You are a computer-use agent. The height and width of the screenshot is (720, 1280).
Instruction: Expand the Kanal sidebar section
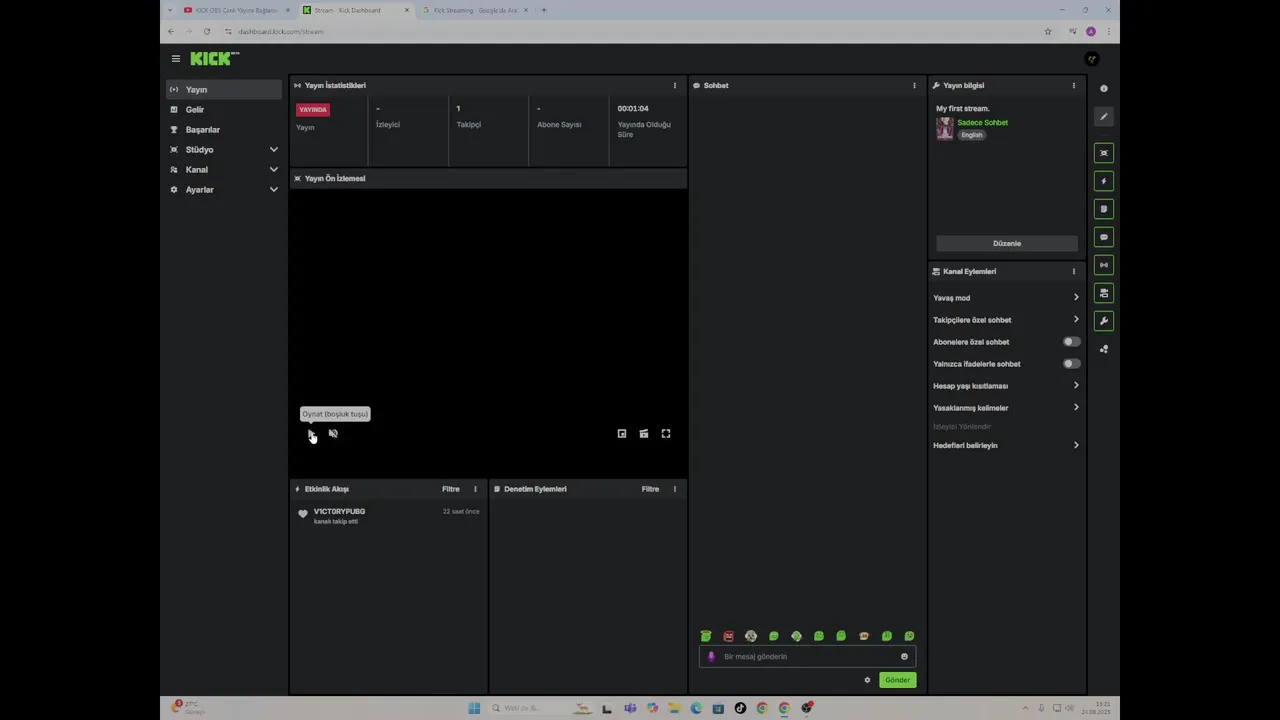click(x=224, y=170)
